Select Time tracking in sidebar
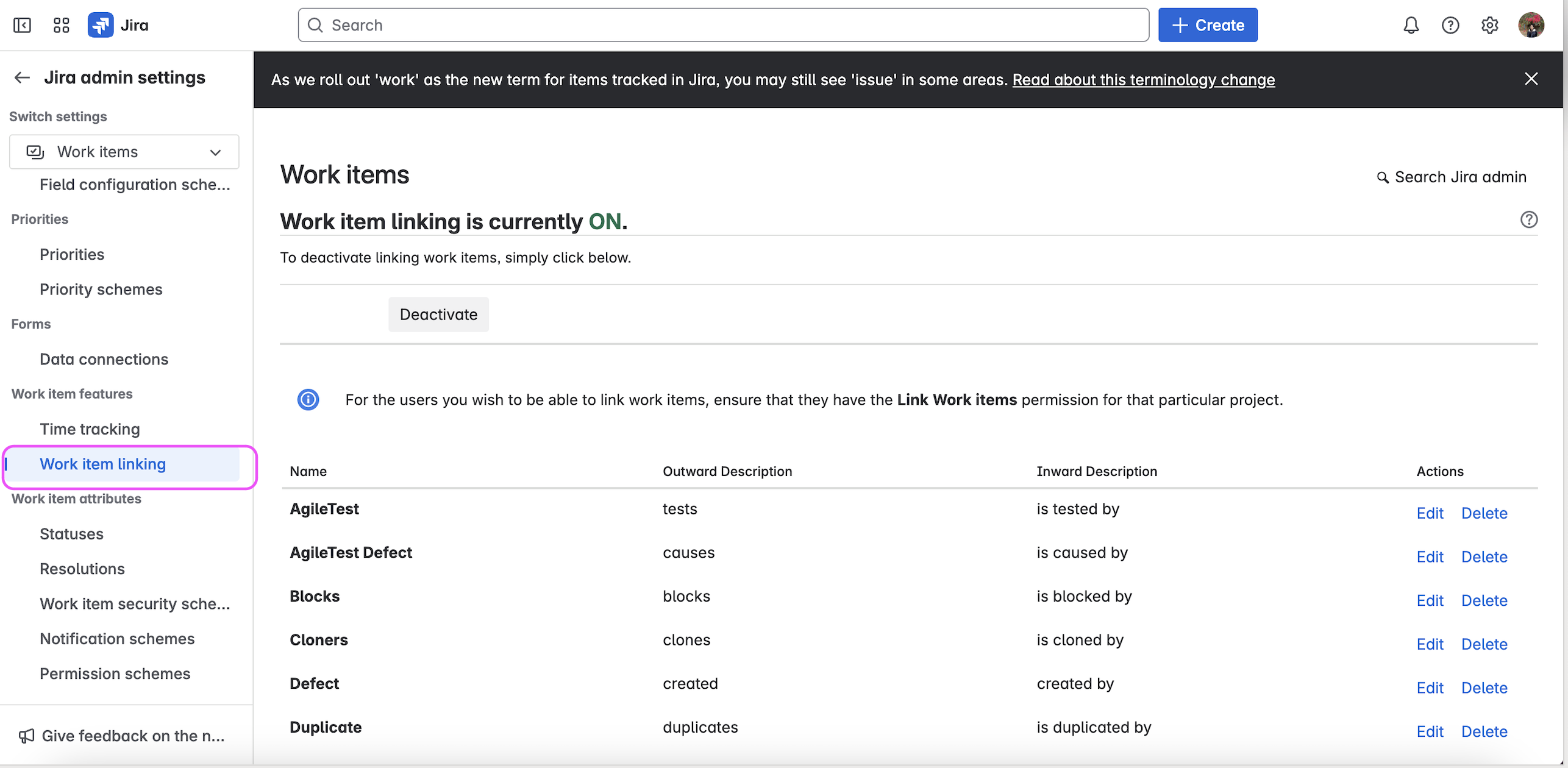 click(90, 429)
